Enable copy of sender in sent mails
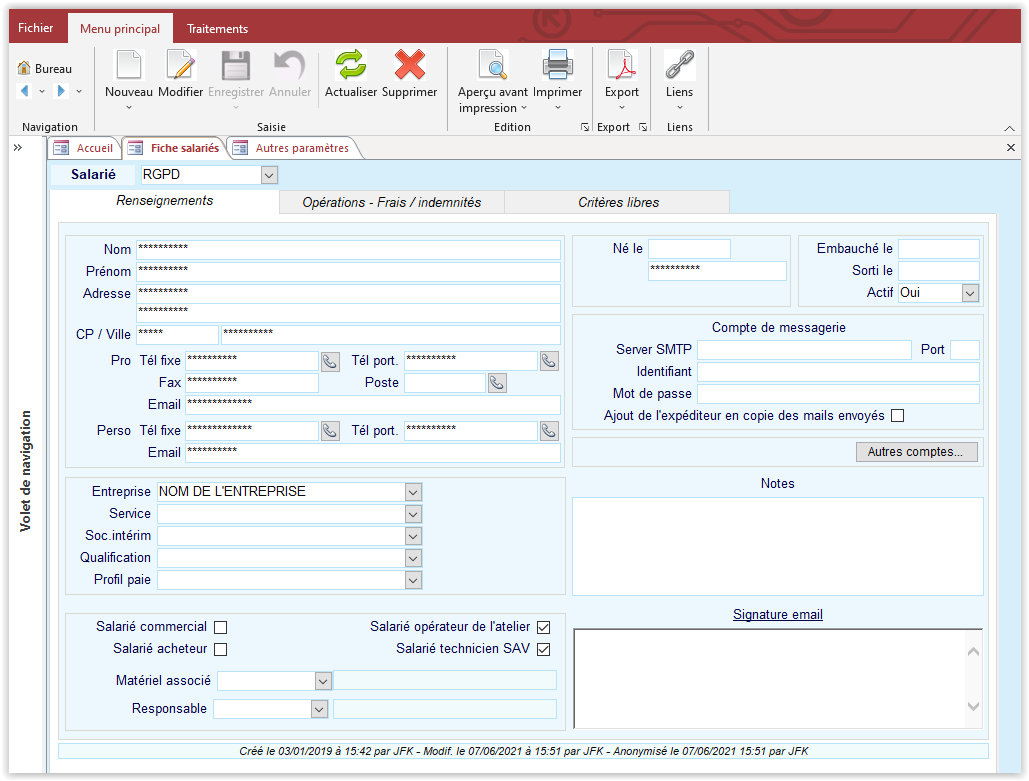Viewport: 1029px width, 781px height. click(x=897, y=416)
